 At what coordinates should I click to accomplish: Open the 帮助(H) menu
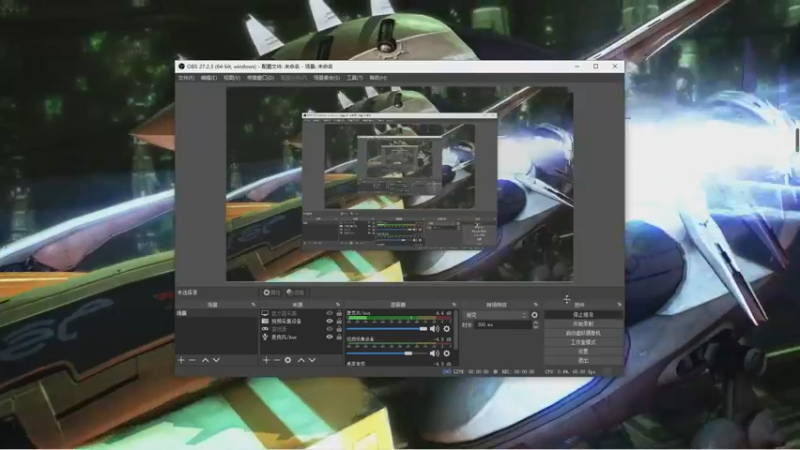(x=378, y=78)
